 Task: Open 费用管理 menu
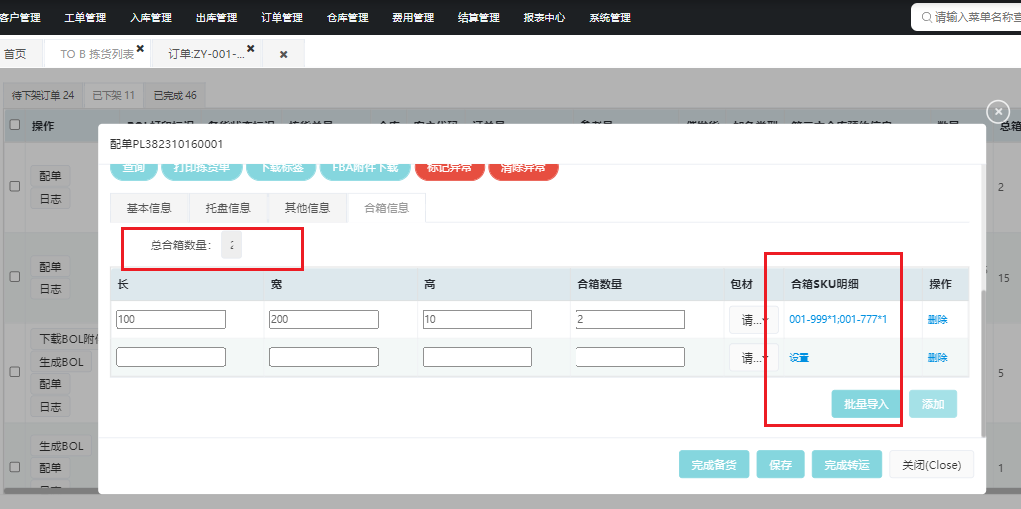(413, 18)
